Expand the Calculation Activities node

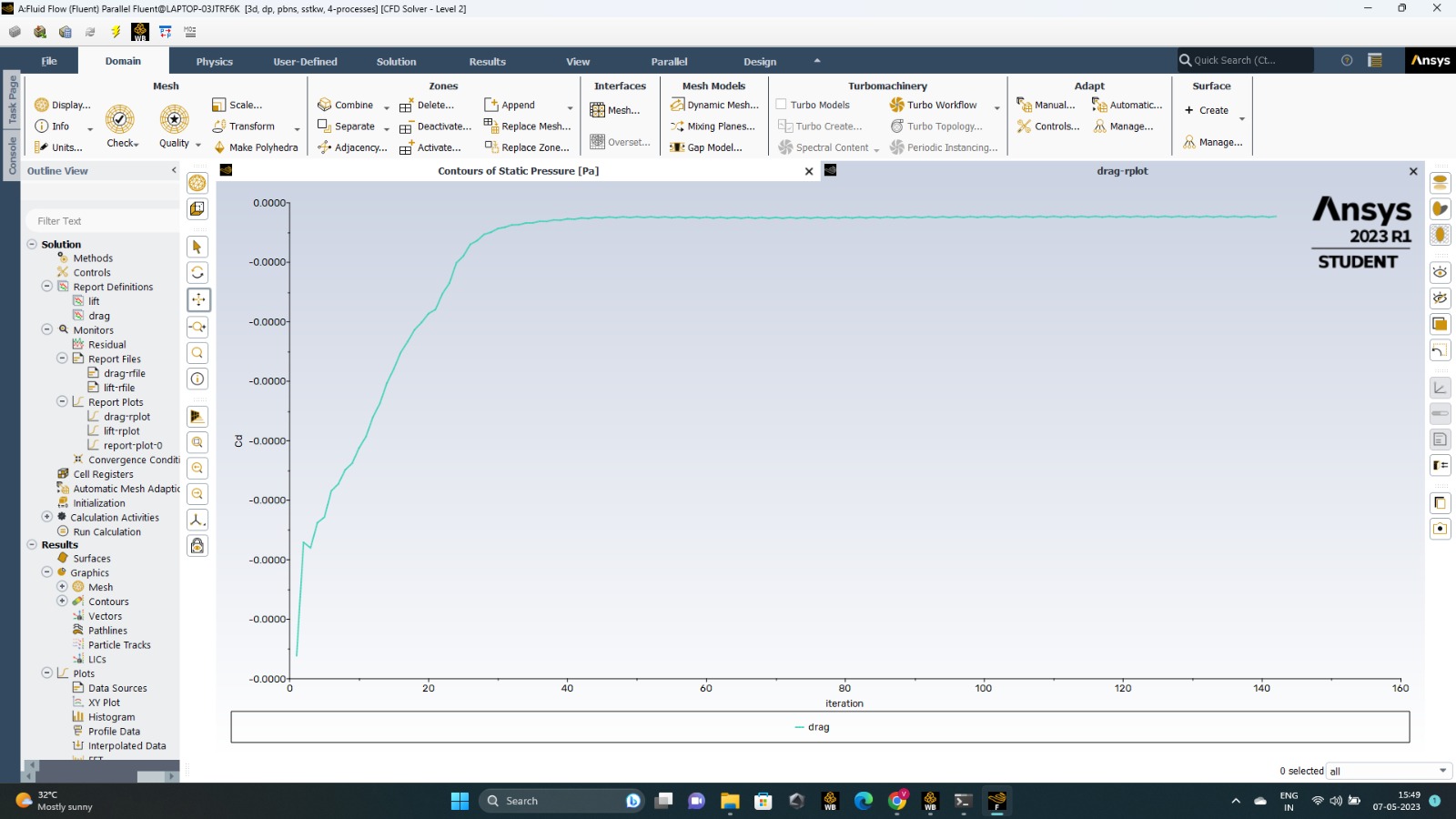46,517
